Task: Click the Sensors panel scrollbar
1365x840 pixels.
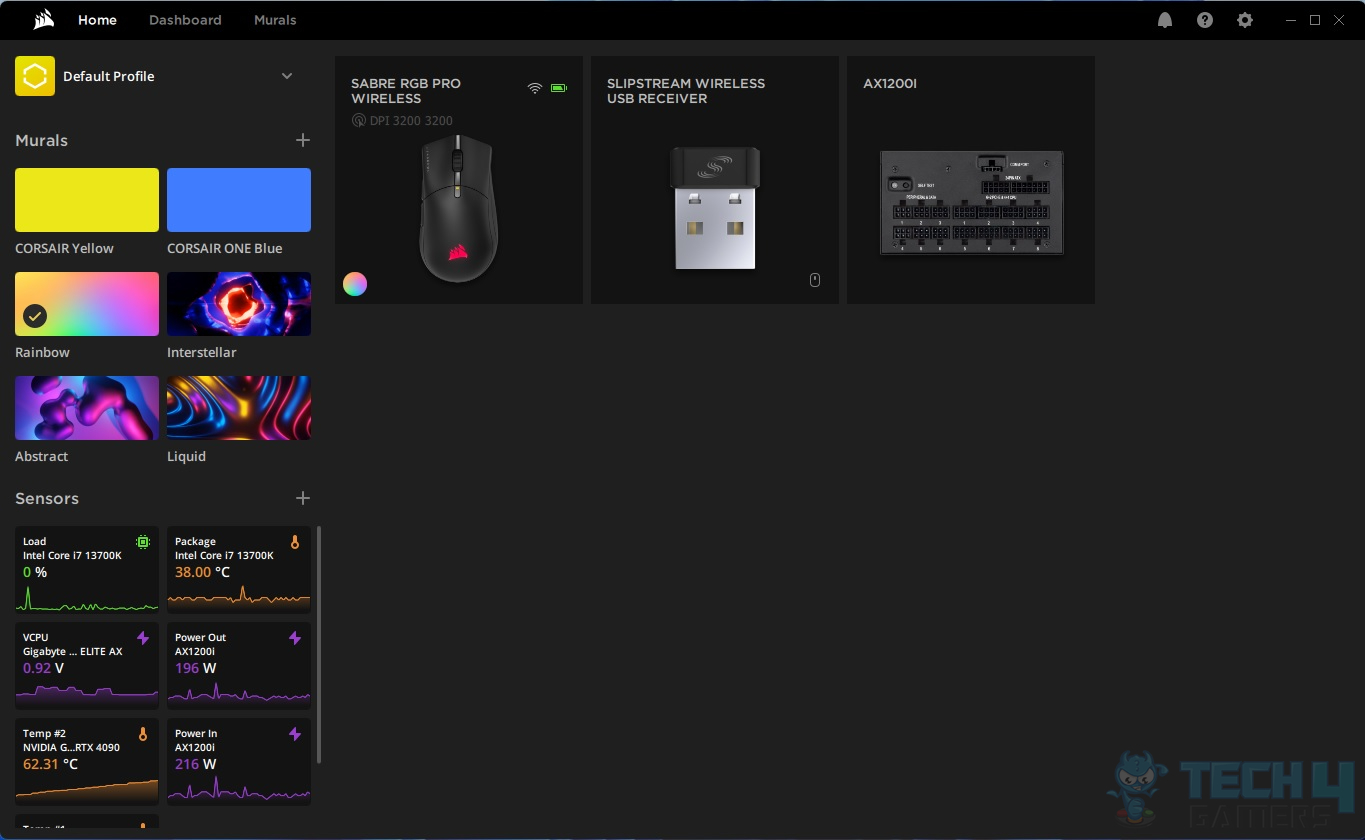Action: click(319, 645)
